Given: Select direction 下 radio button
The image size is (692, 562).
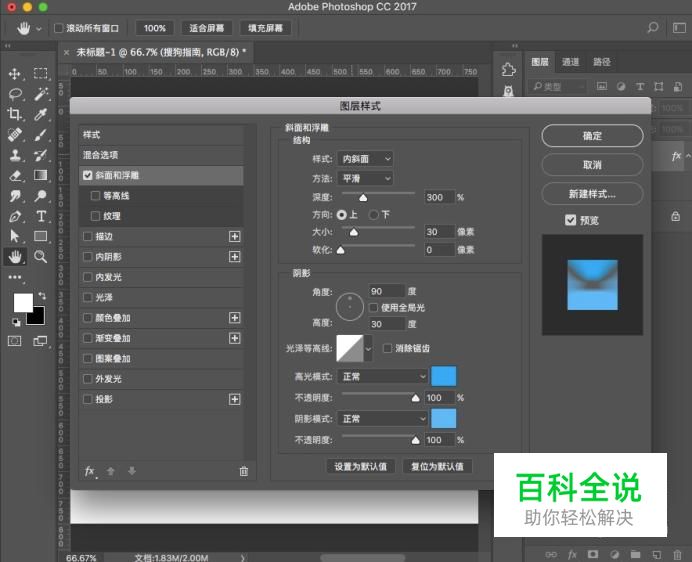Looking at the screenshot, I should point(373,215).
